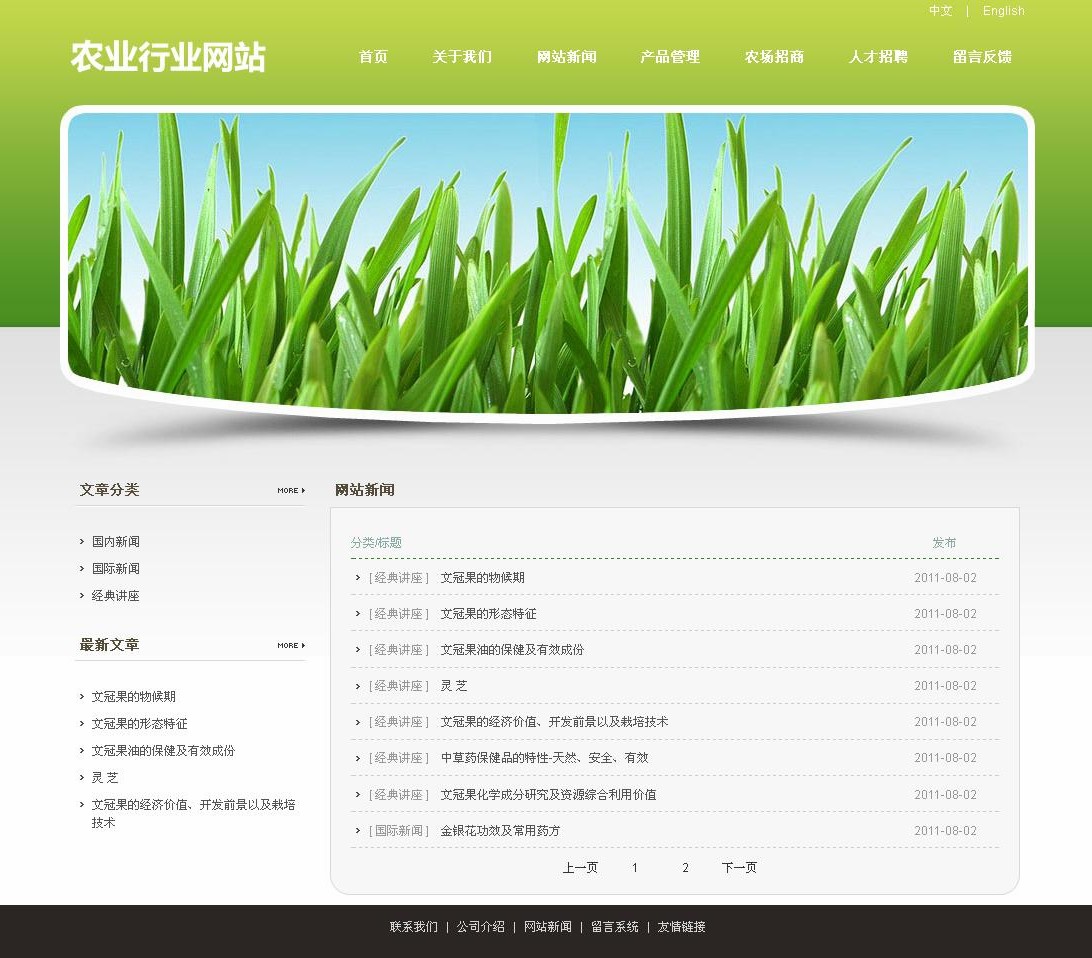
Task: Go to 关于我们 in navigation
Action: pos(462,57)
